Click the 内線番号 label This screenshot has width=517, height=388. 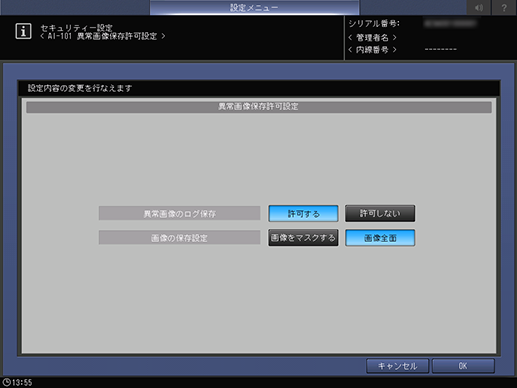pos(372,50)
